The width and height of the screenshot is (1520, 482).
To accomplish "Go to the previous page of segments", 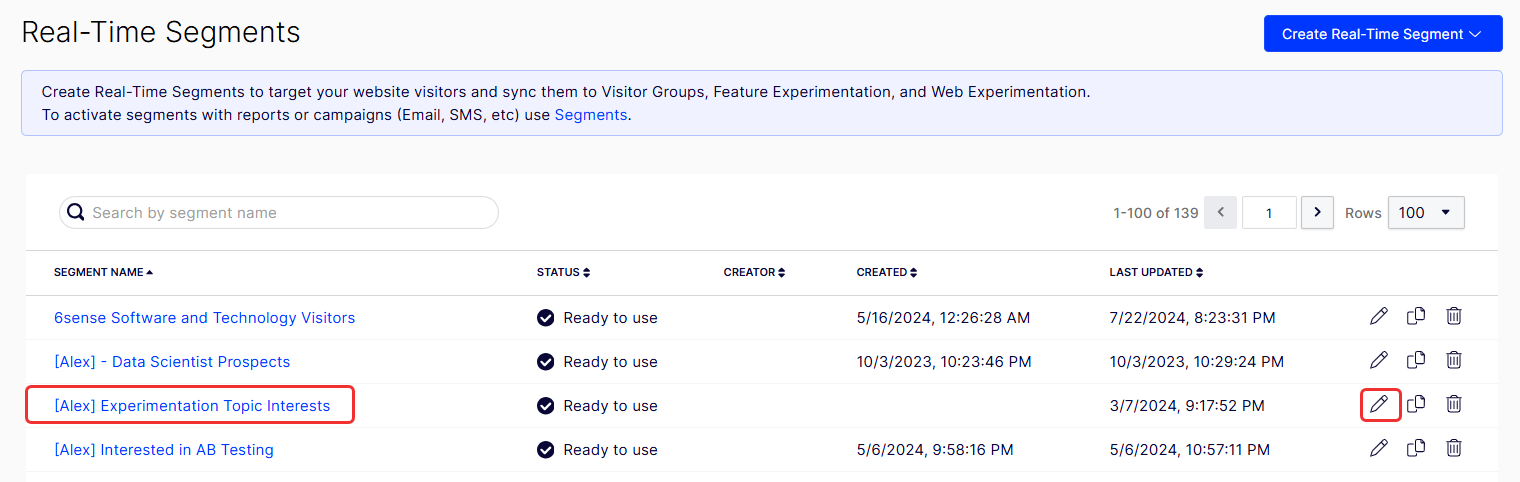I will coord(1221,212).
